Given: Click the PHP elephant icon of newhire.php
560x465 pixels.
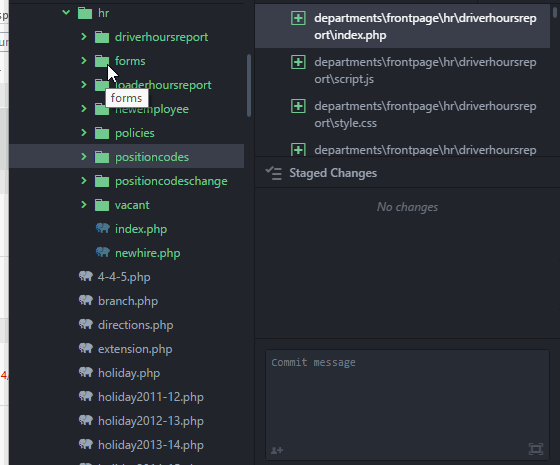Looking at the screenshot, I should pyautogui.click(x=103, y=252).
